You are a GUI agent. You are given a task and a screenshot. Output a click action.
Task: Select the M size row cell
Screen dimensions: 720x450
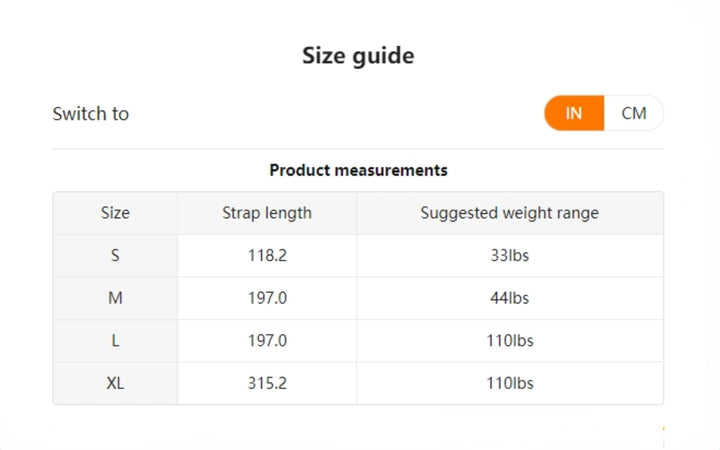[x=115, y=298]
